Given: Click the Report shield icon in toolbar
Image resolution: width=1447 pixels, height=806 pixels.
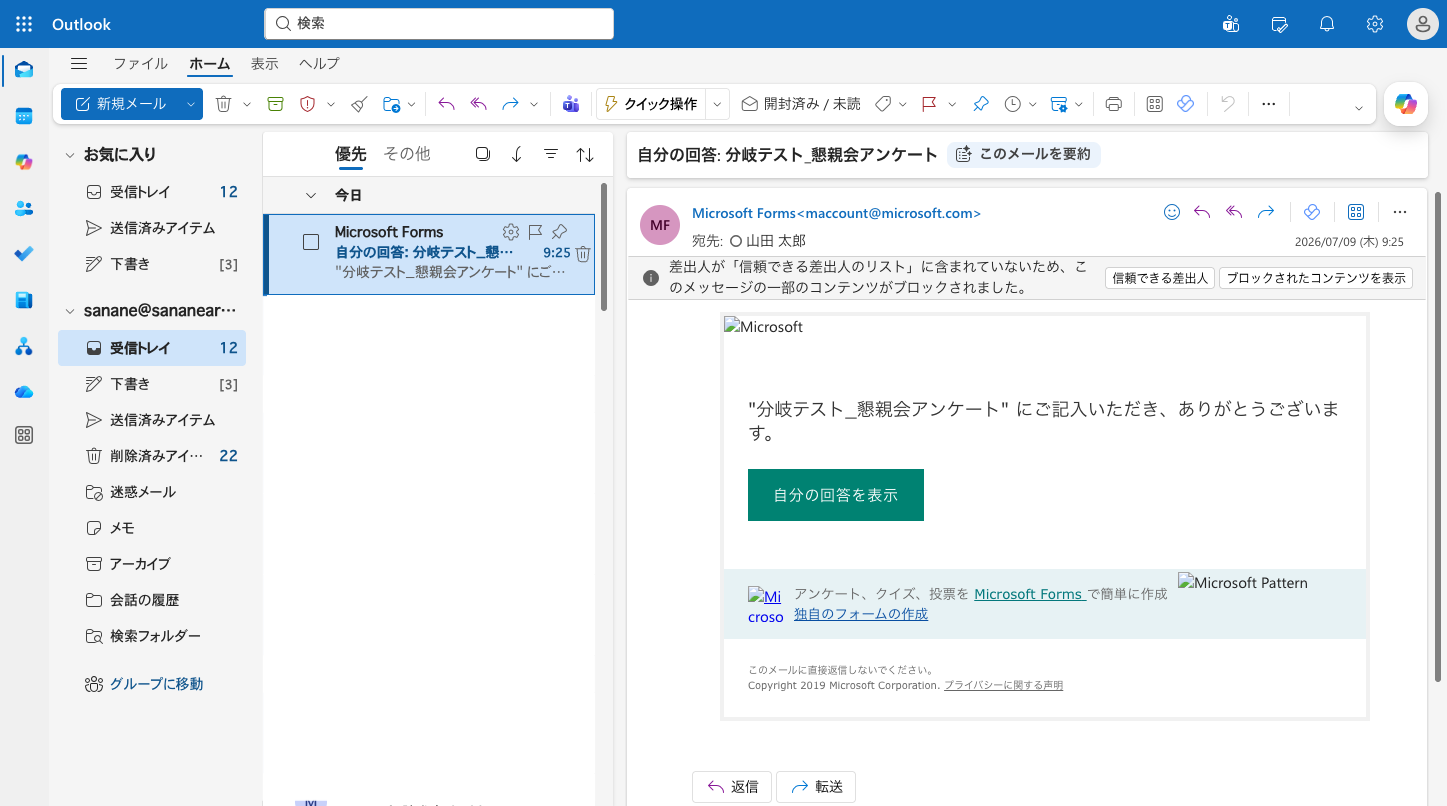Looking at the screenshot, I should click(x=308, y=104).
